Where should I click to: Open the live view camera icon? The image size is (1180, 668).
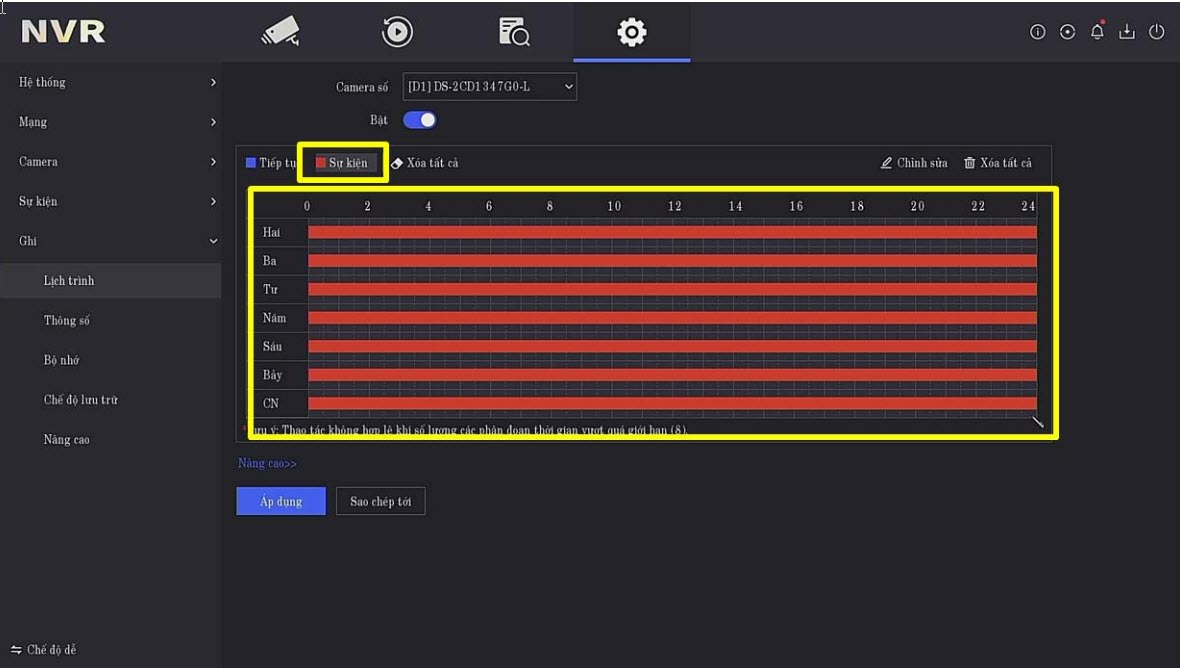coord(280,32)
